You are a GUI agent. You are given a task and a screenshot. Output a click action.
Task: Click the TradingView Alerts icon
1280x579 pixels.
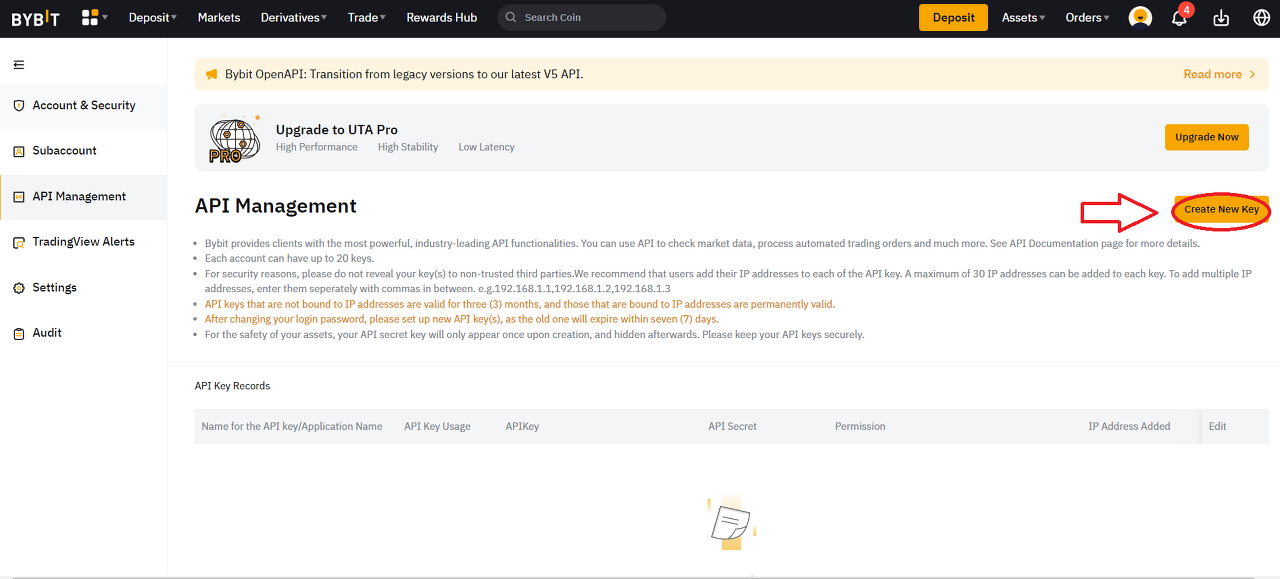[19, 242]
